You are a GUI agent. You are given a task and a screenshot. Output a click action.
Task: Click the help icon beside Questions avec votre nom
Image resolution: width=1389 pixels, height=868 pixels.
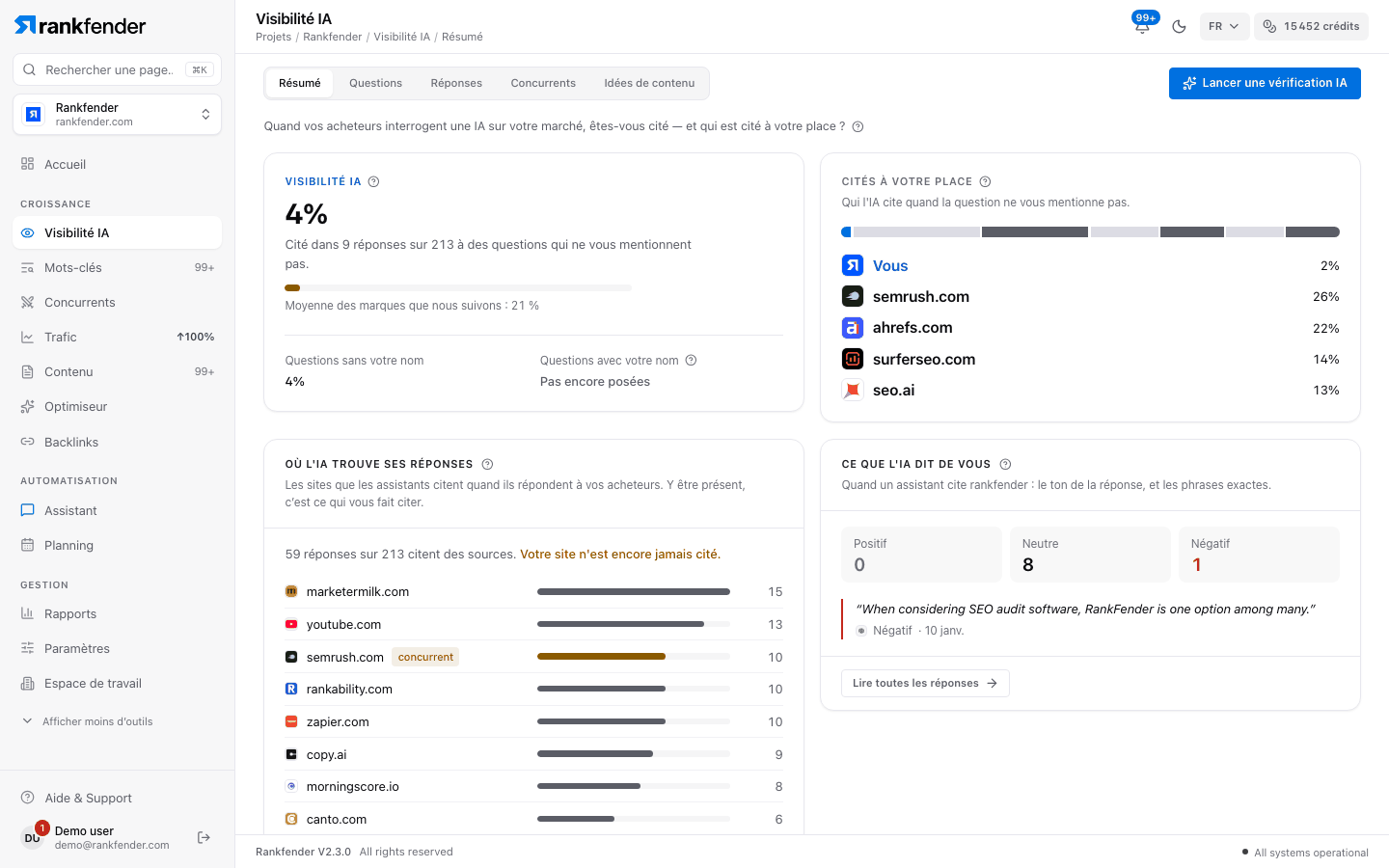(691, 361)
